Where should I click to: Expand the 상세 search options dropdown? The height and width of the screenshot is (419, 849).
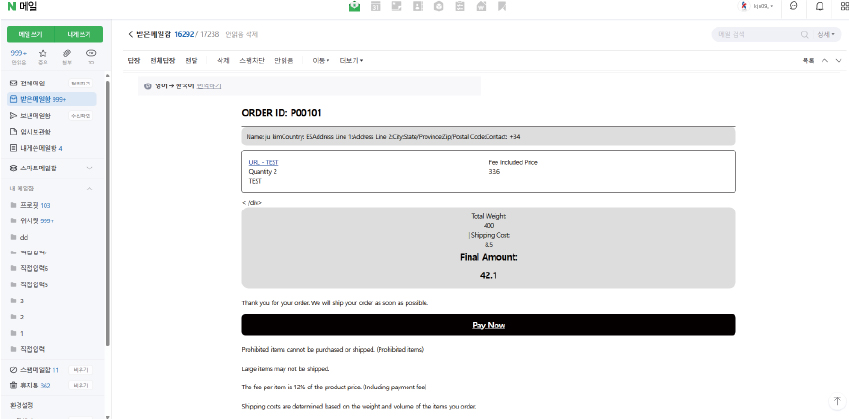pos(827,34)
